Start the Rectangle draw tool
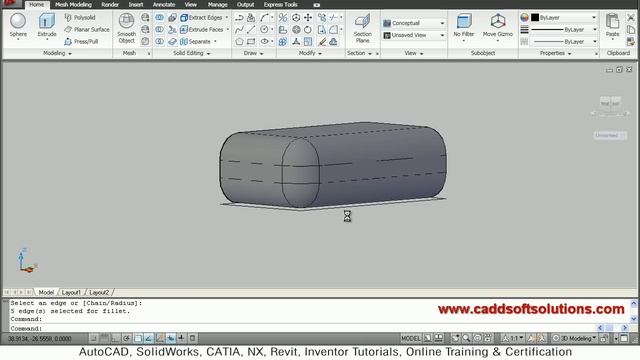Viewport: 640px width, 360px height. pyautogui.click(x=251, y=41)
